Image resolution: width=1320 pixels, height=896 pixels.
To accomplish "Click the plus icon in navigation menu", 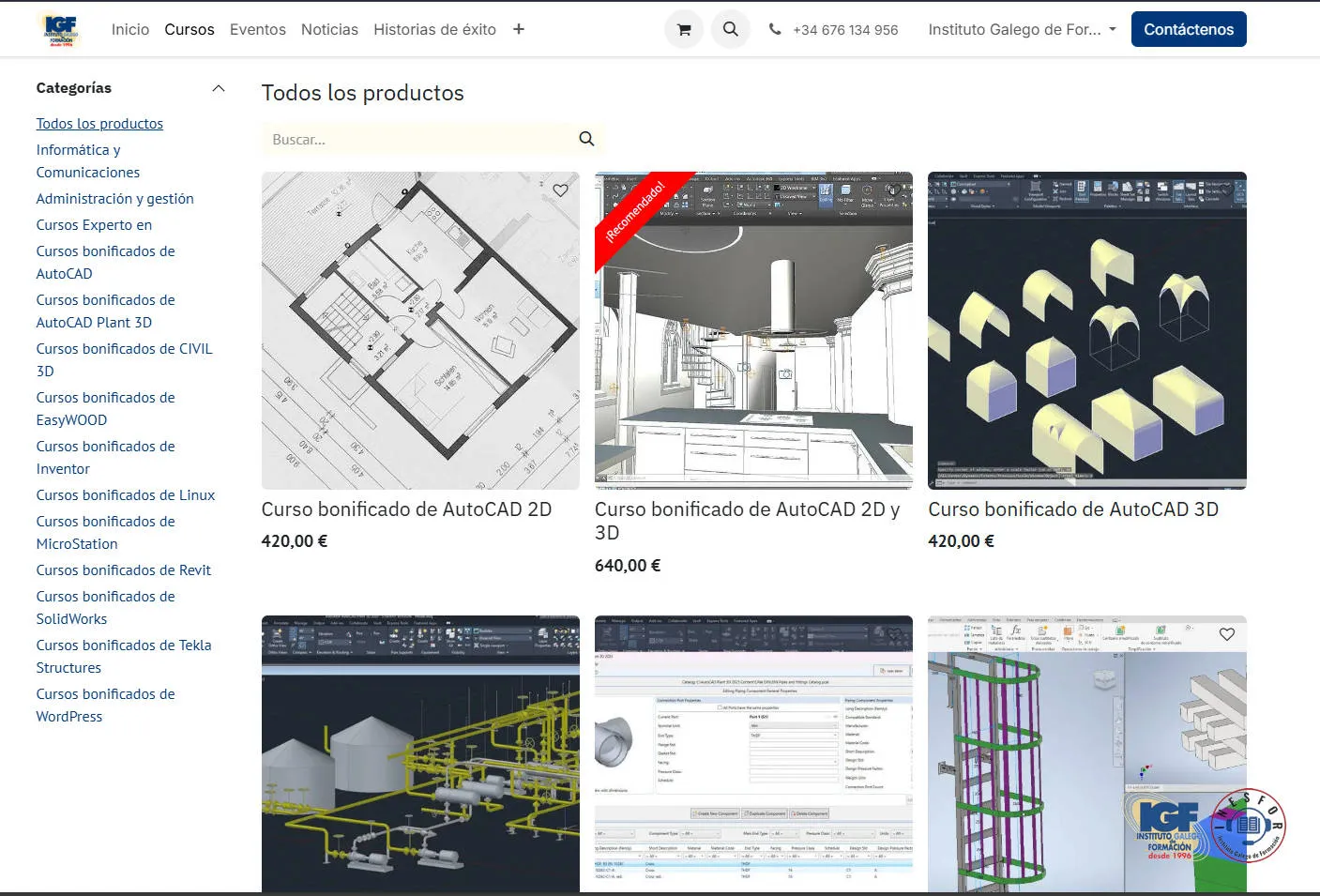I will point(519,29).
